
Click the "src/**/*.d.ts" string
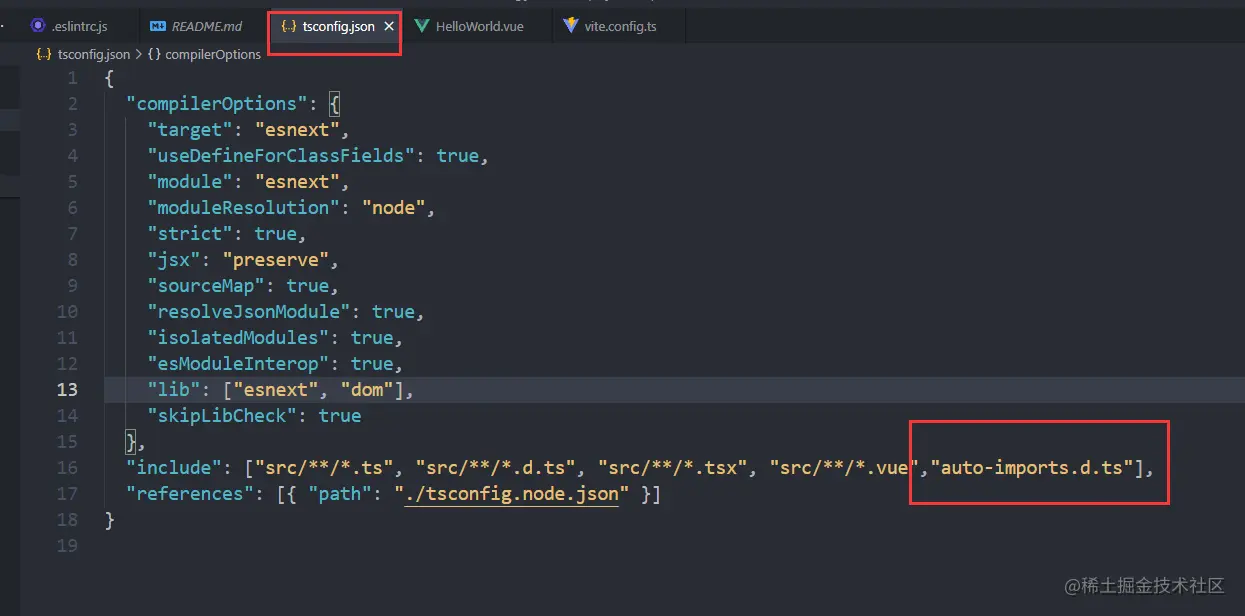(x=496, y=467)
